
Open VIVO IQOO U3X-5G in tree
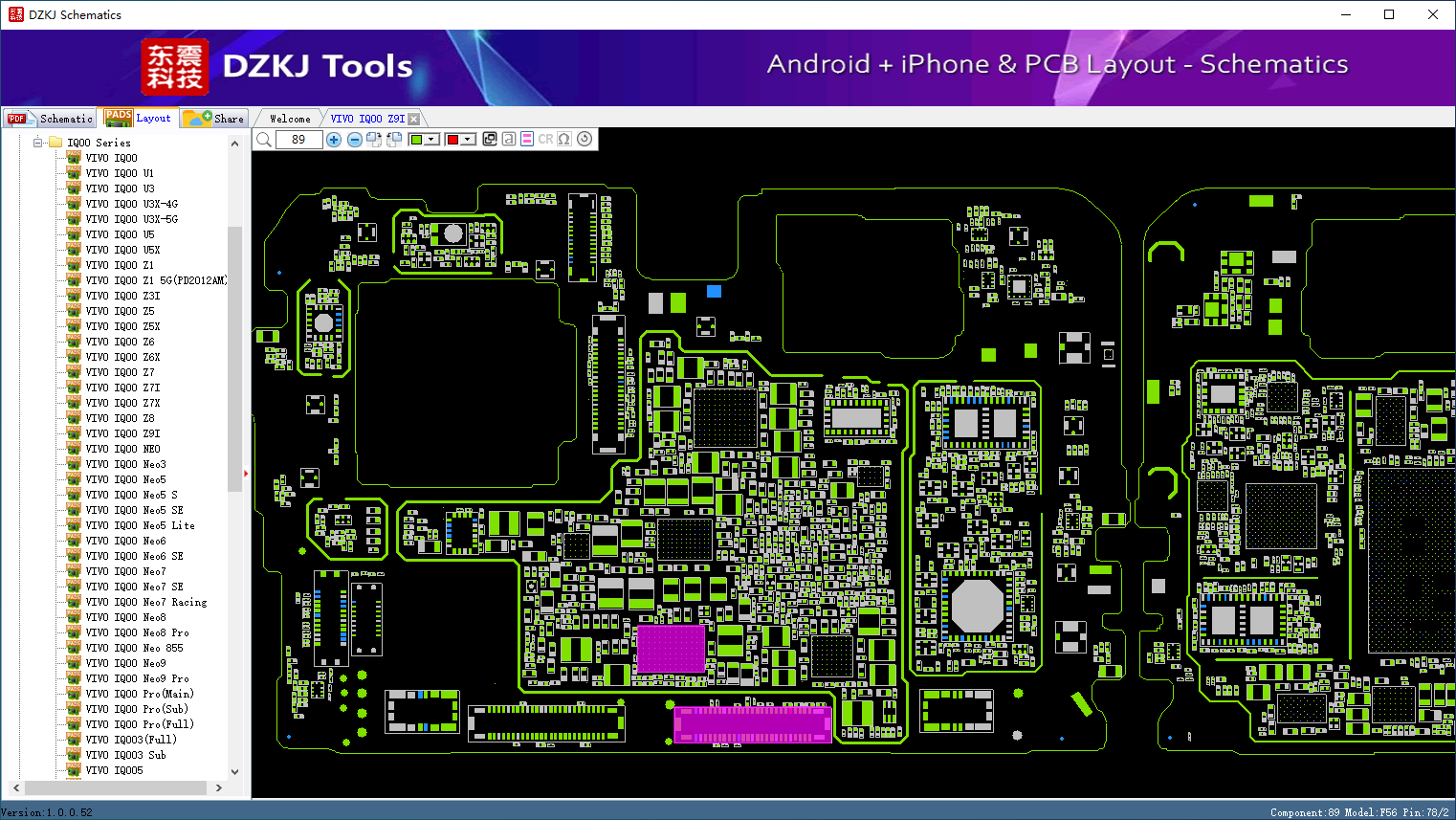click(x=131, y=219)
